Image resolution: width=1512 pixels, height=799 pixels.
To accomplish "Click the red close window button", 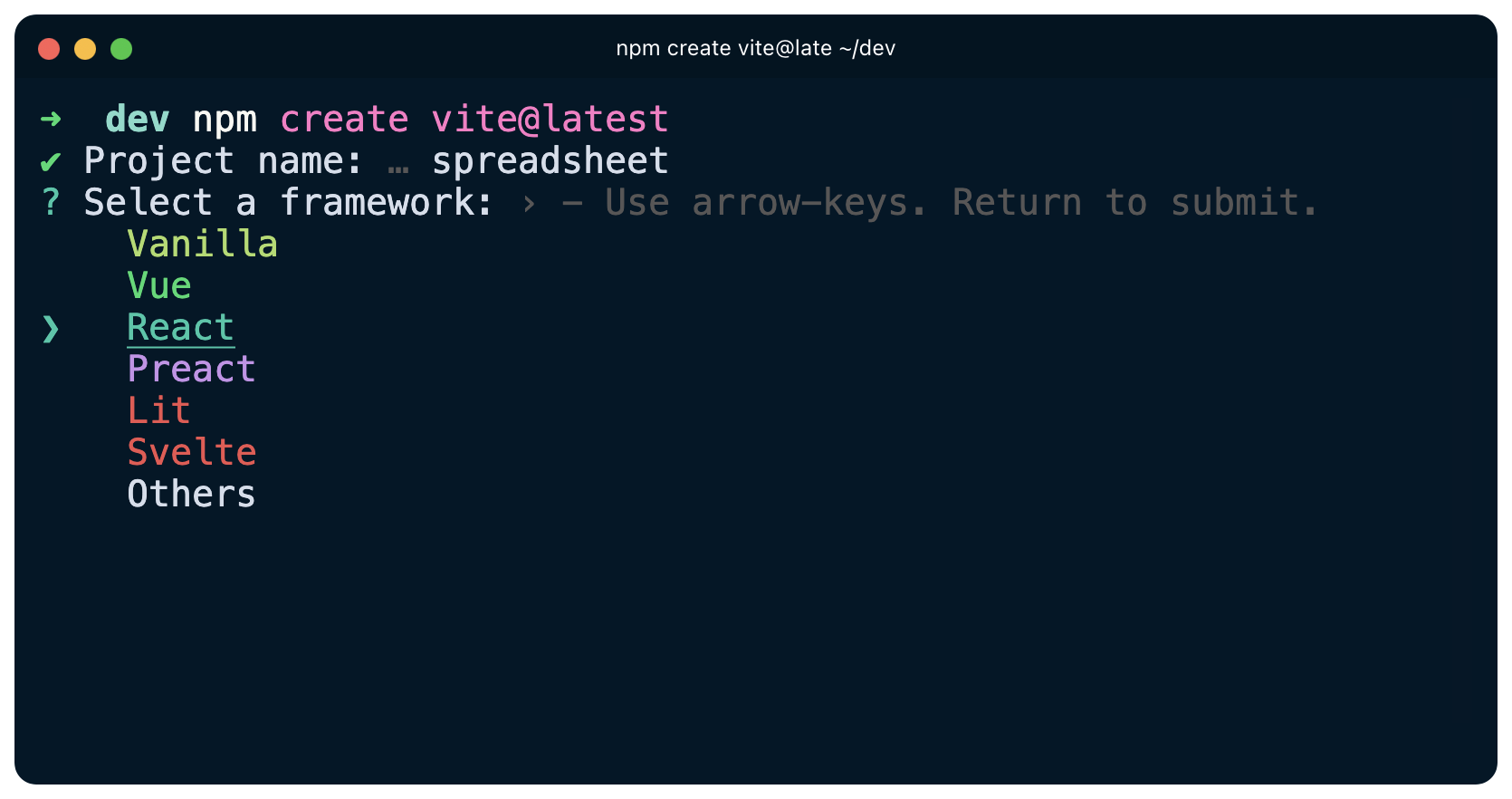I will pos(49,49).
